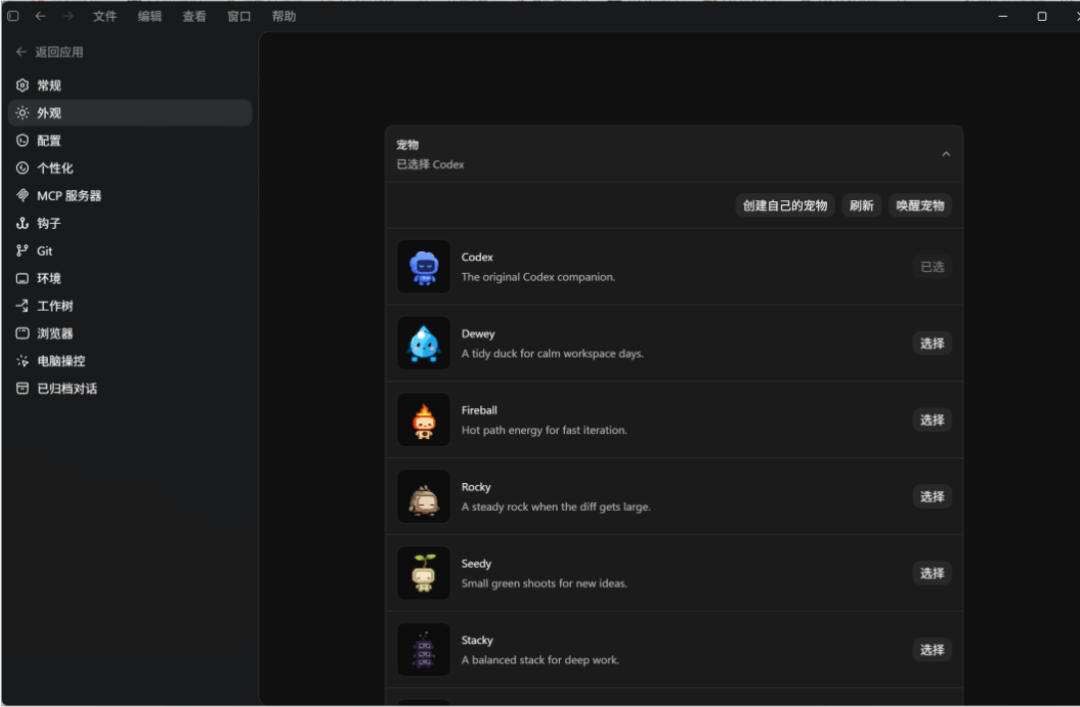Click the Fireball pet thumbnail
The height and width of the screenshot is (707, 1080).
pos(424,420)
